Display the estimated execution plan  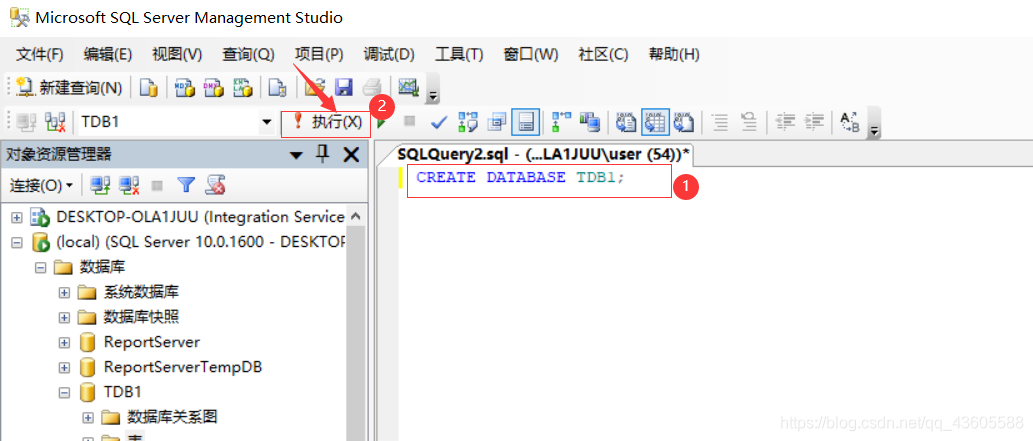468,122
